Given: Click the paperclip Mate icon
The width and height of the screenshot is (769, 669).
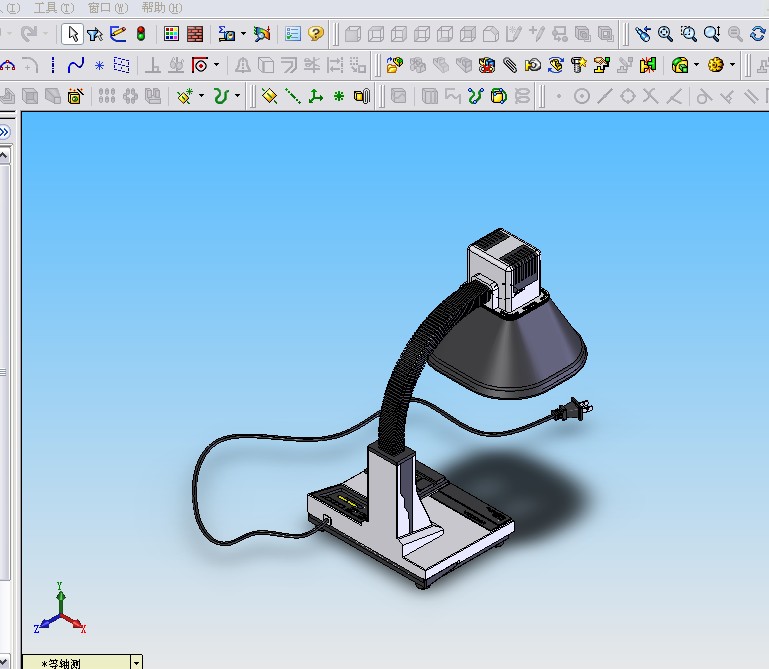Looking at the screenshot, I should [510, 65].
